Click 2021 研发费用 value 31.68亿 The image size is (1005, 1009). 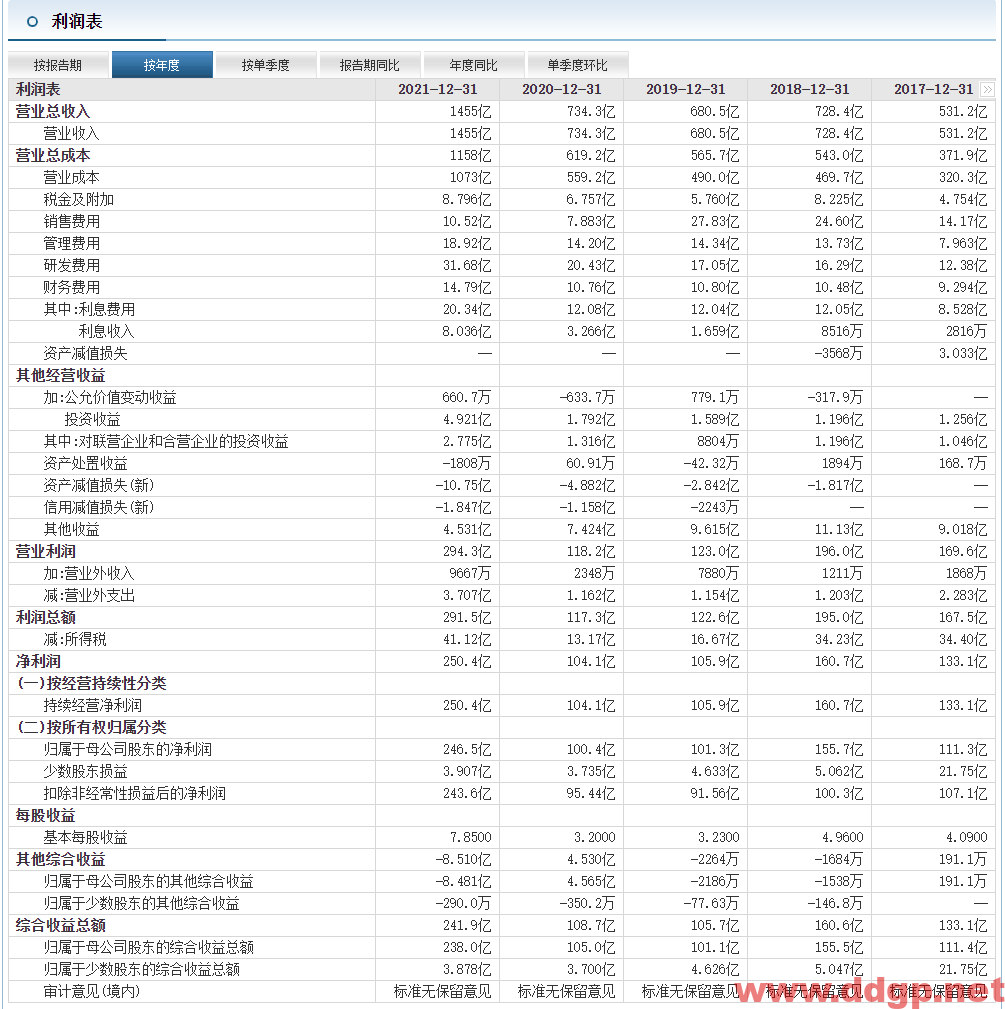466,265
